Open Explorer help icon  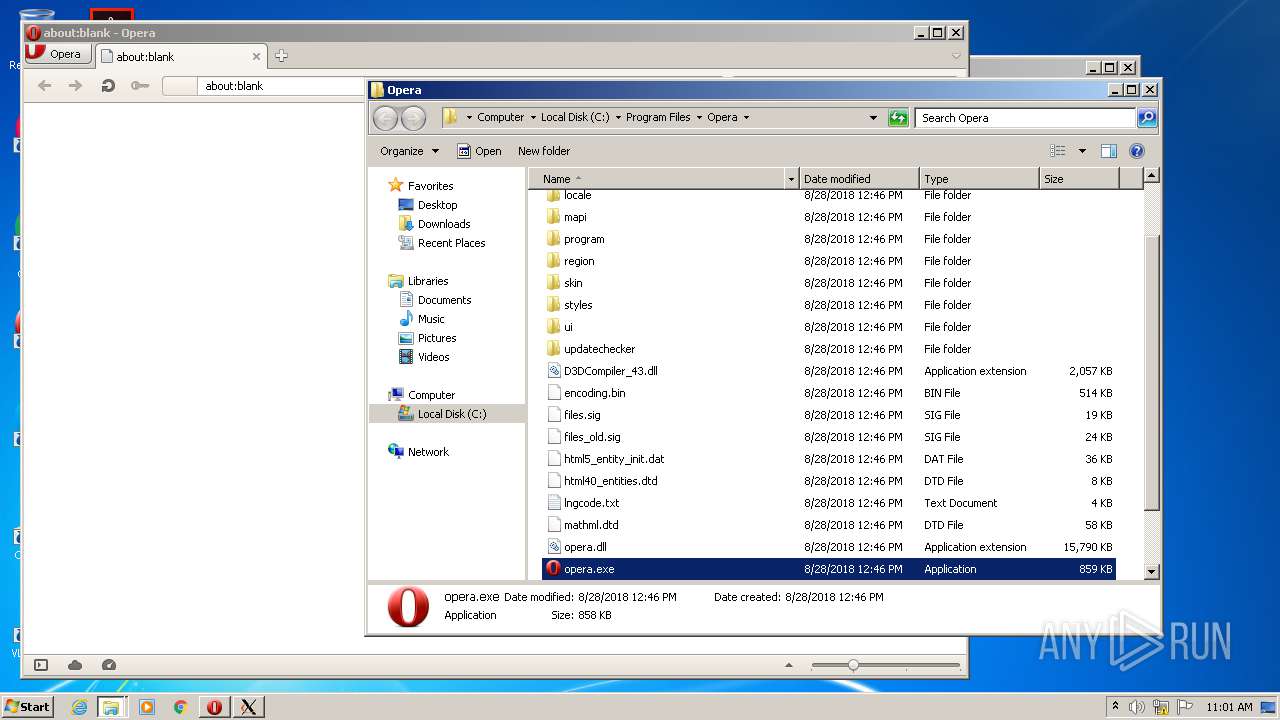[1136, 151]
